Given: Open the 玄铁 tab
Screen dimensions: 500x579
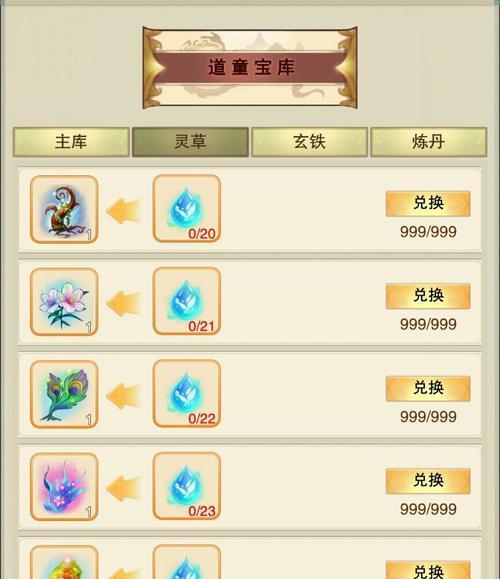Looking at the screenshot, I should (309, 142).
